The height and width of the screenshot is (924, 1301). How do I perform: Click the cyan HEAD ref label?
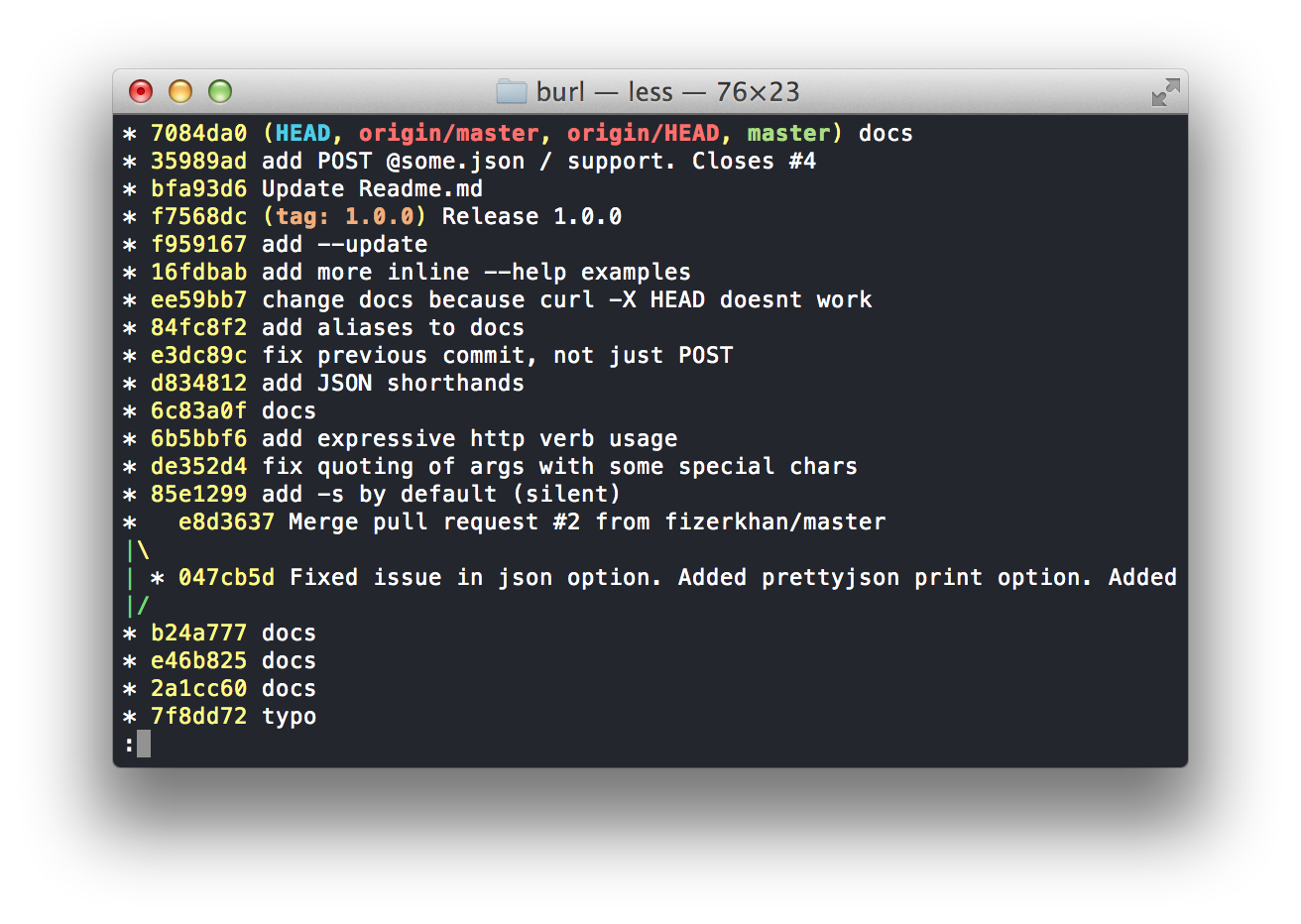[x=302, y=133]
